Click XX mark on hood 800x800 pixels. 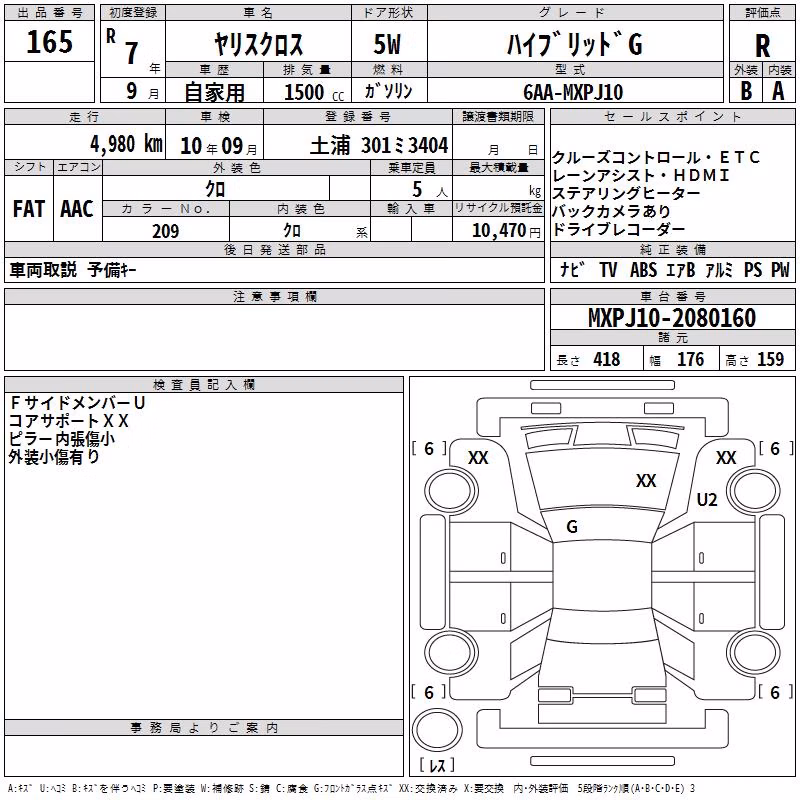(646, 480)
